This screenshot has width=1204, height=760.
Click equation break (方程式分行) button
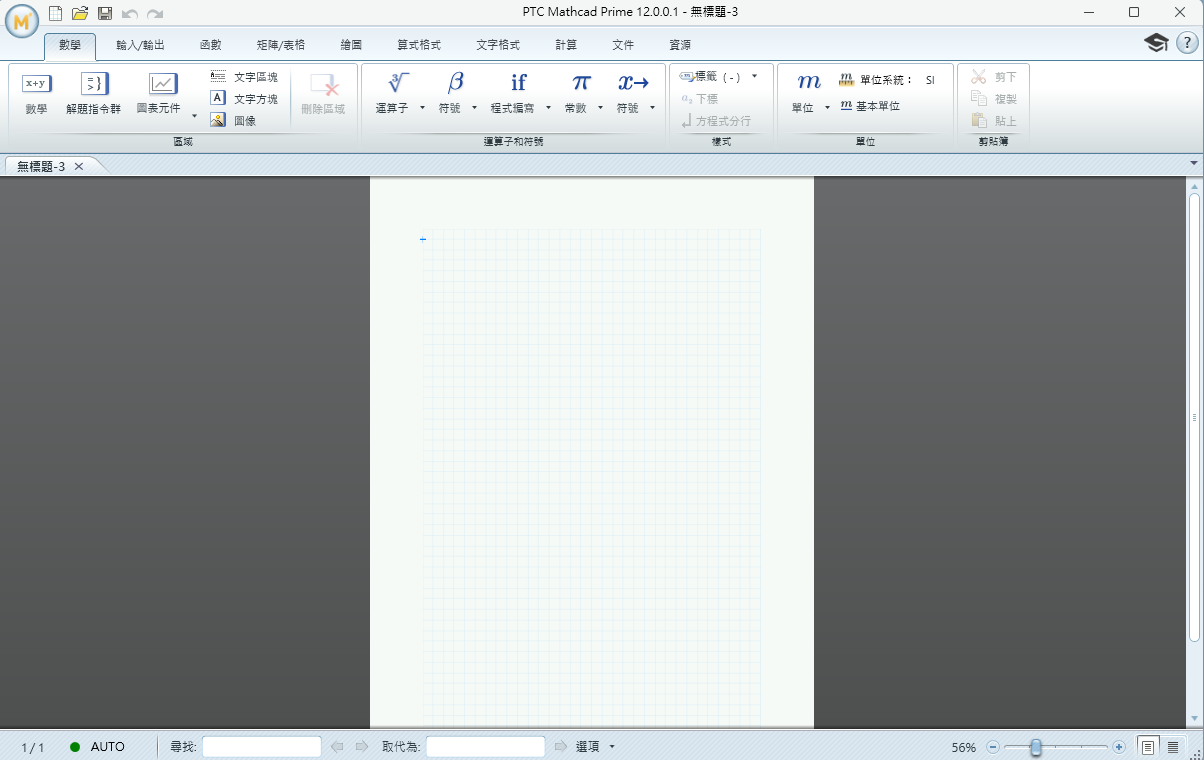point(716,121)
